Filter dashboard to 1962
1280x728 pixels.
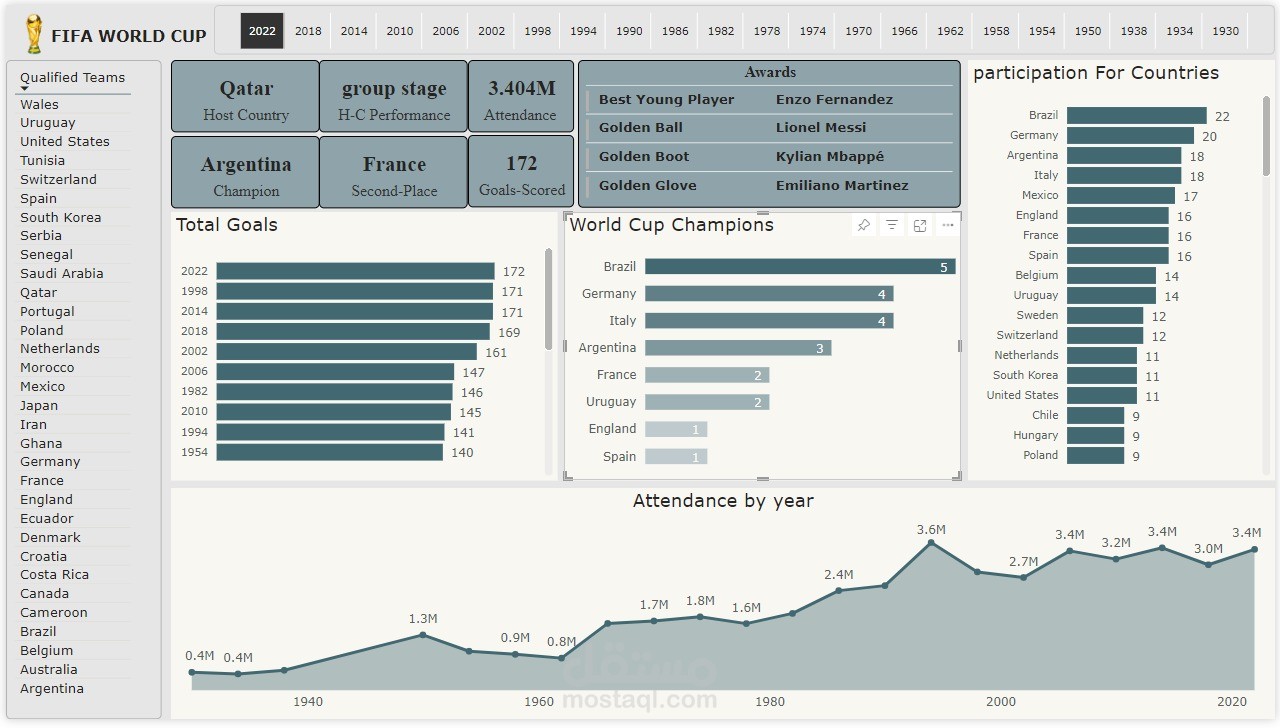(x=951, y=31)
